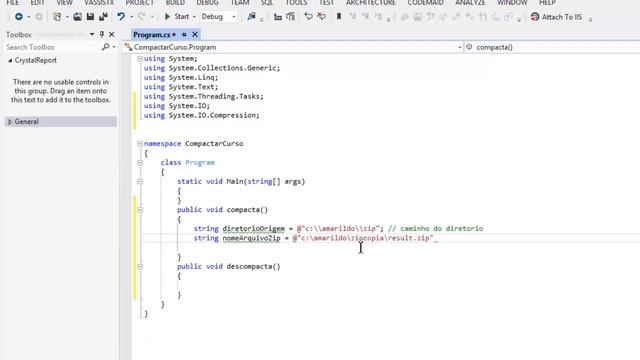
Task: Open the TEAM menu
Action: (240, 3)
